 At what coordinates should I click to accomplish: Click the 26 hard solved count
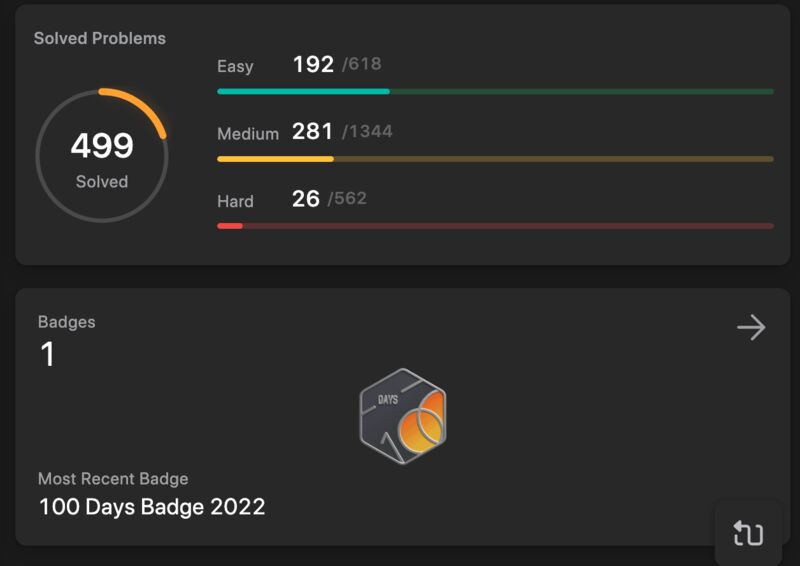point(306,199)
